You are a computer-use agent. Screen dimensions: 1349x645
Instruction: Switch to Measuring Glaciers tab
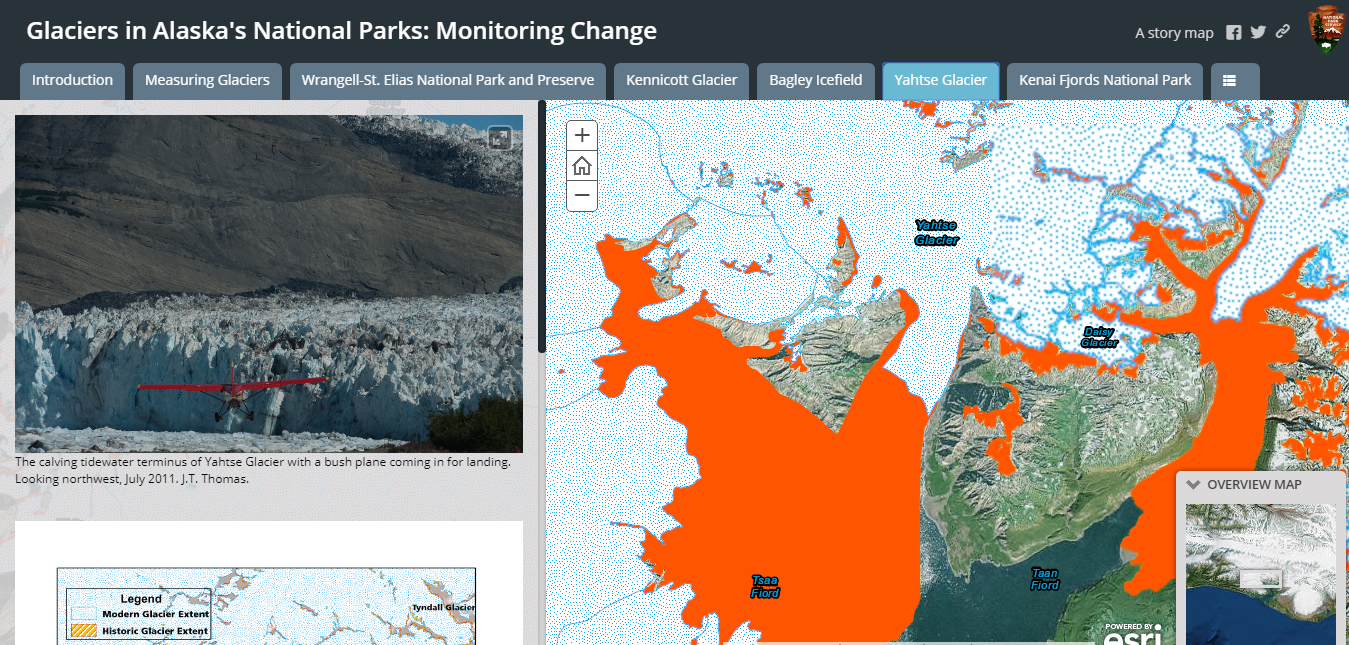click(x=207, y=81)
